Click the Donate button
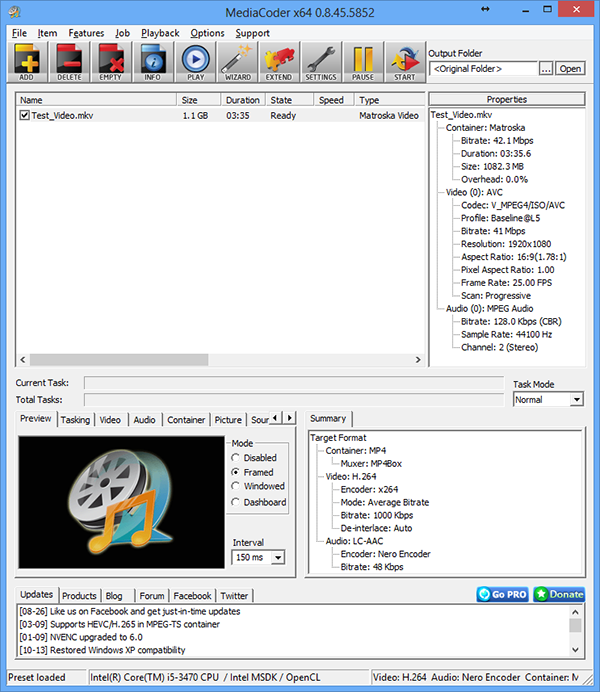The height and width of the screenshot is (692, 600). [559, 594]
